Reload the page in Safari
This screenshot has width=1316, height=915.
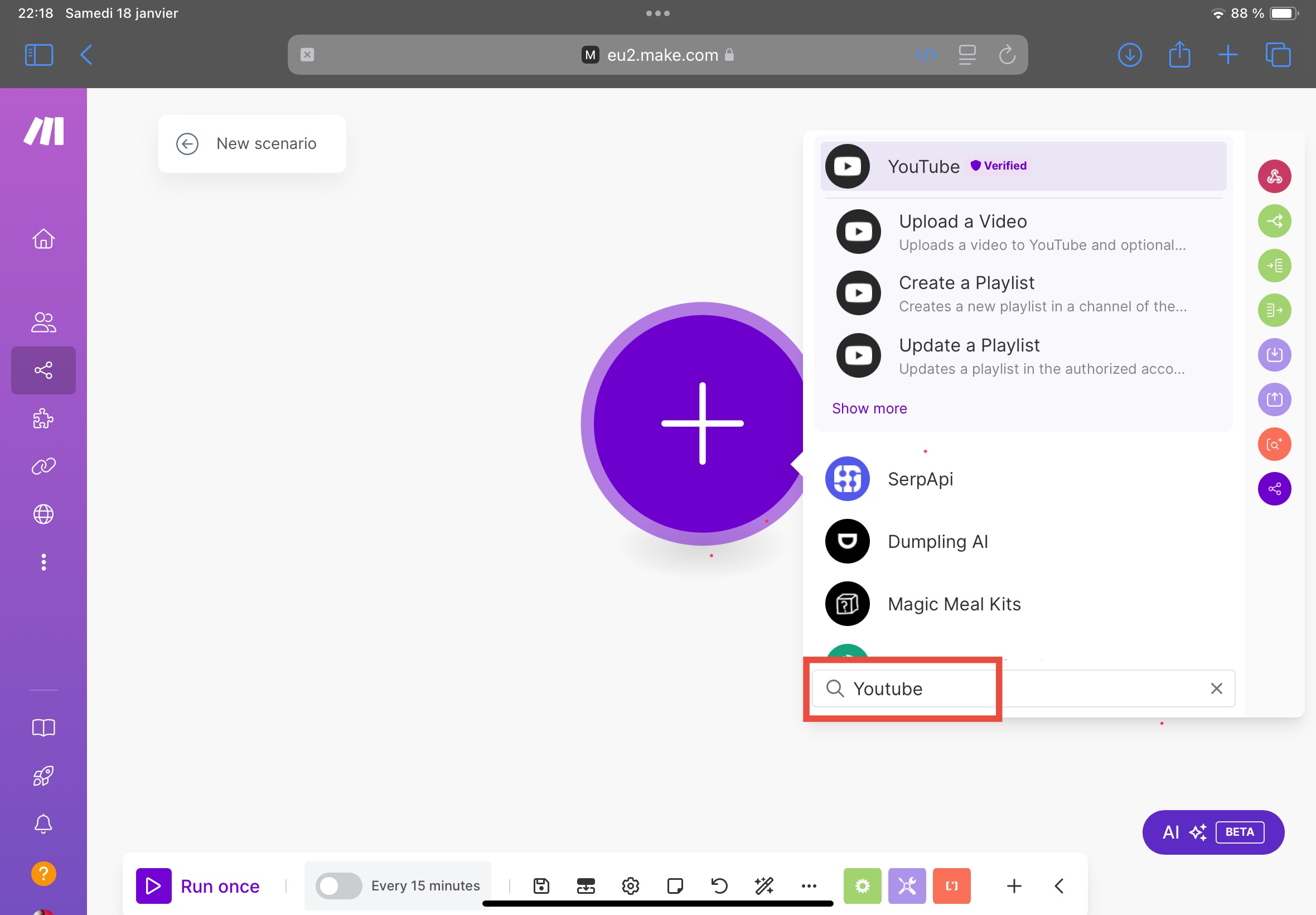pyautogui.click(x=1007, y=55)
